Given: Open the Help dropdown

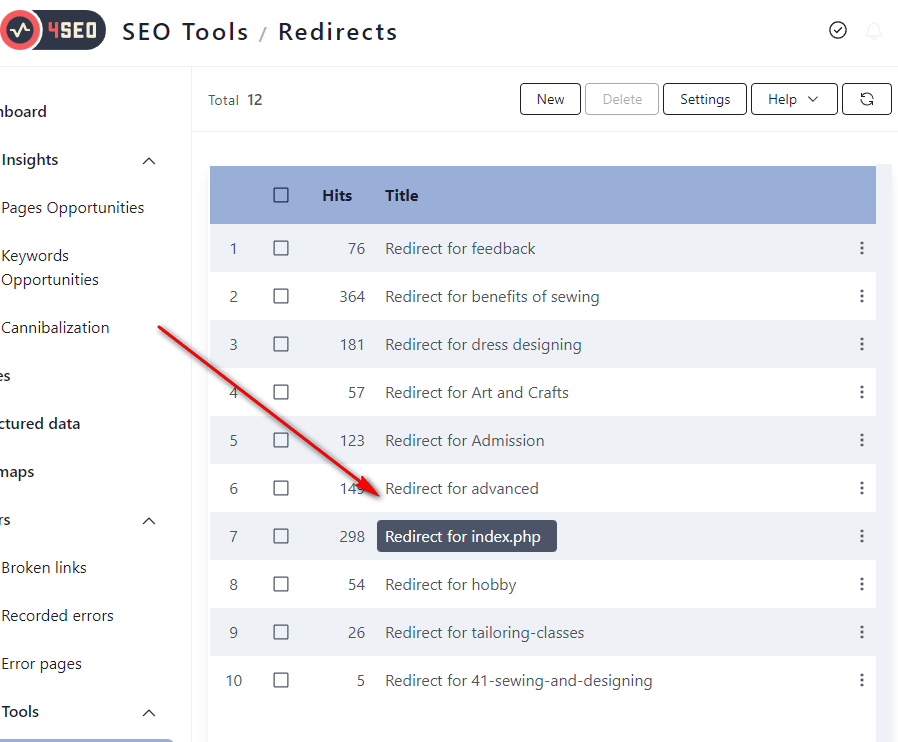Looking at the screenshot, I should (794, 99).
